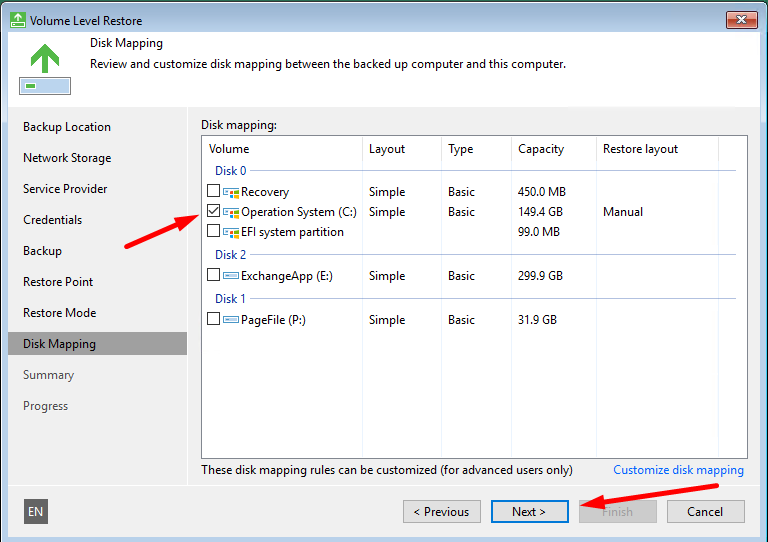This screenshot has height=542, width=768.
Task: Go to the Credentials step
Action: (52, 220)
